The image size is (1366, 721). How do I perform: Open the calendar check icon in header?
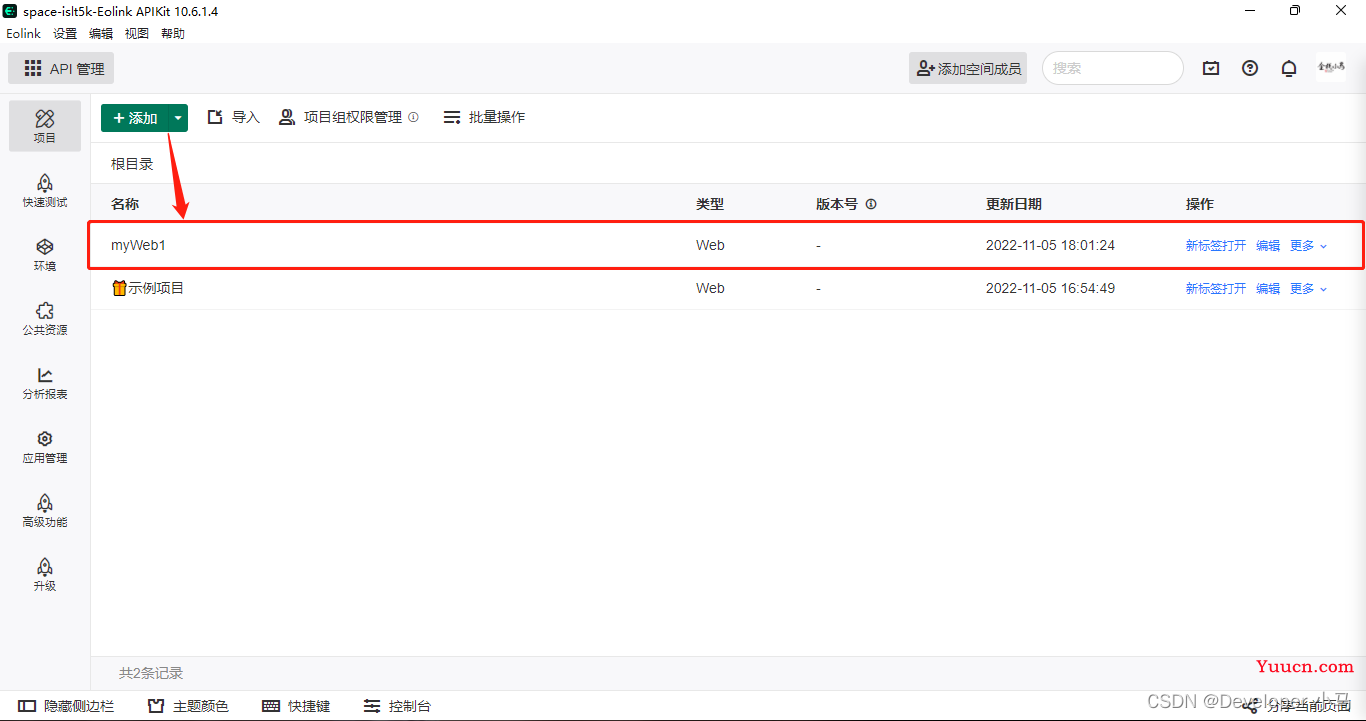[x=1211, y=68]
